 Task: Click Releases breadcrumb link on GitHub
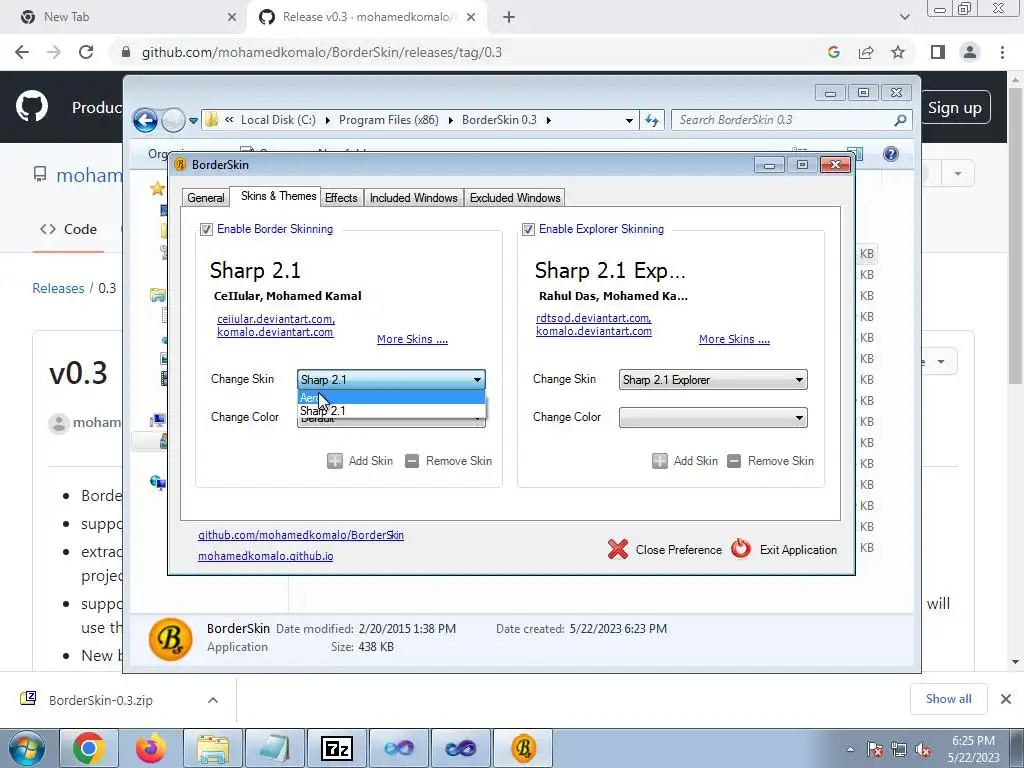pos(58,288)
